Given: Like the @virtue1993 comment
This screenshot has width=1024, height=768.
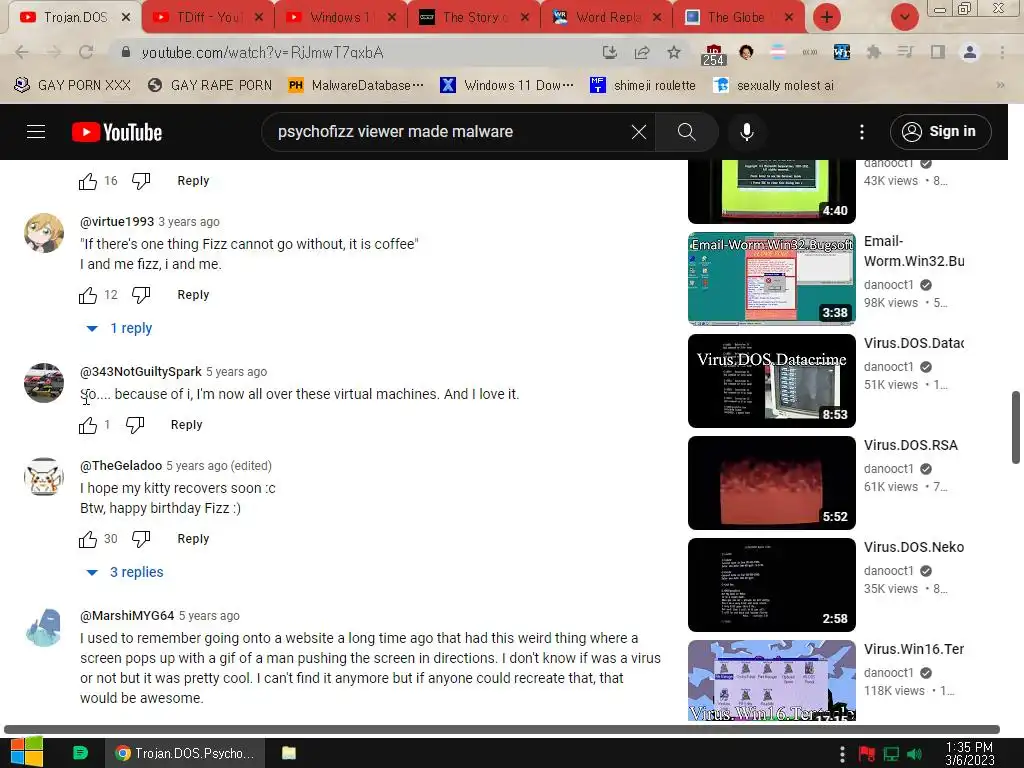Looking at the screenshot, I should [88, 295].
